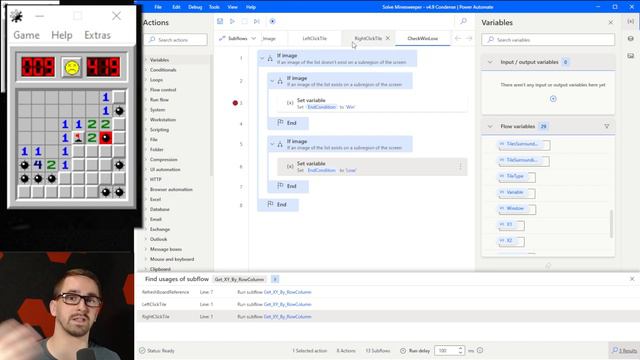Click the Run delay value field
The width and height of the screenshot is (640, 360).
coord(446,351)
